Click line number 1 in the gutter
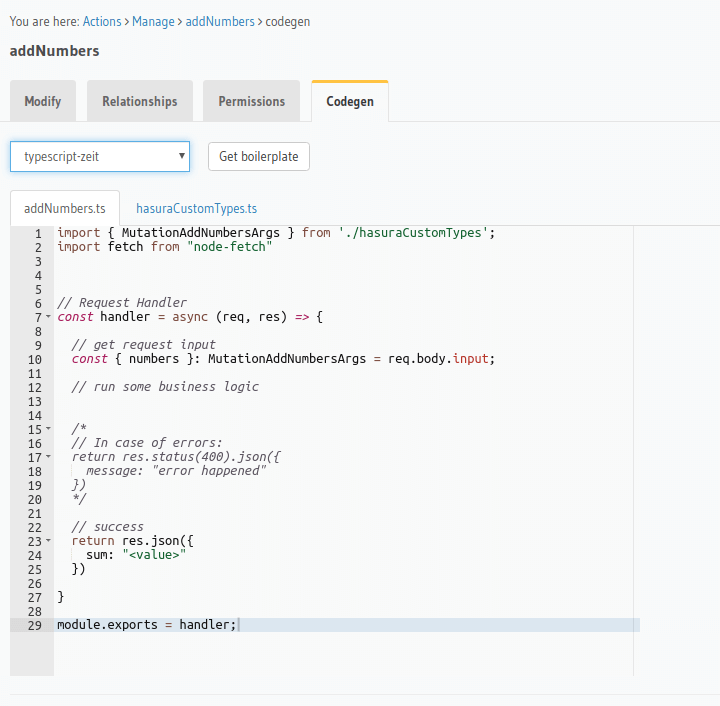Screen dimensions: 720x706 [x=37, y=233]
